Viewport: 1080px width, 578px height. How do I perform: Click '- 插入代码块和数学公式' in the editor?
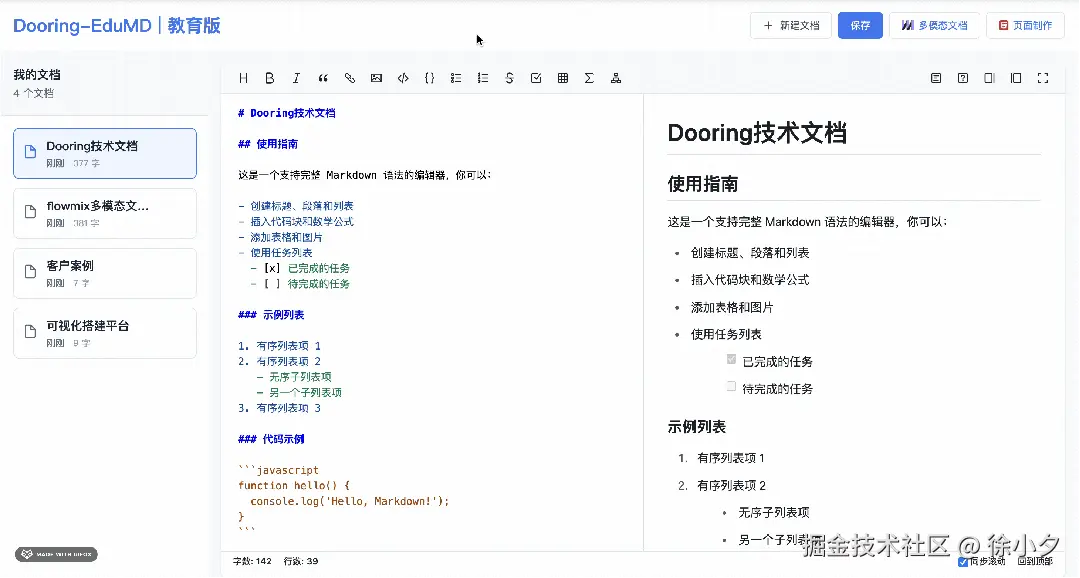295,222
